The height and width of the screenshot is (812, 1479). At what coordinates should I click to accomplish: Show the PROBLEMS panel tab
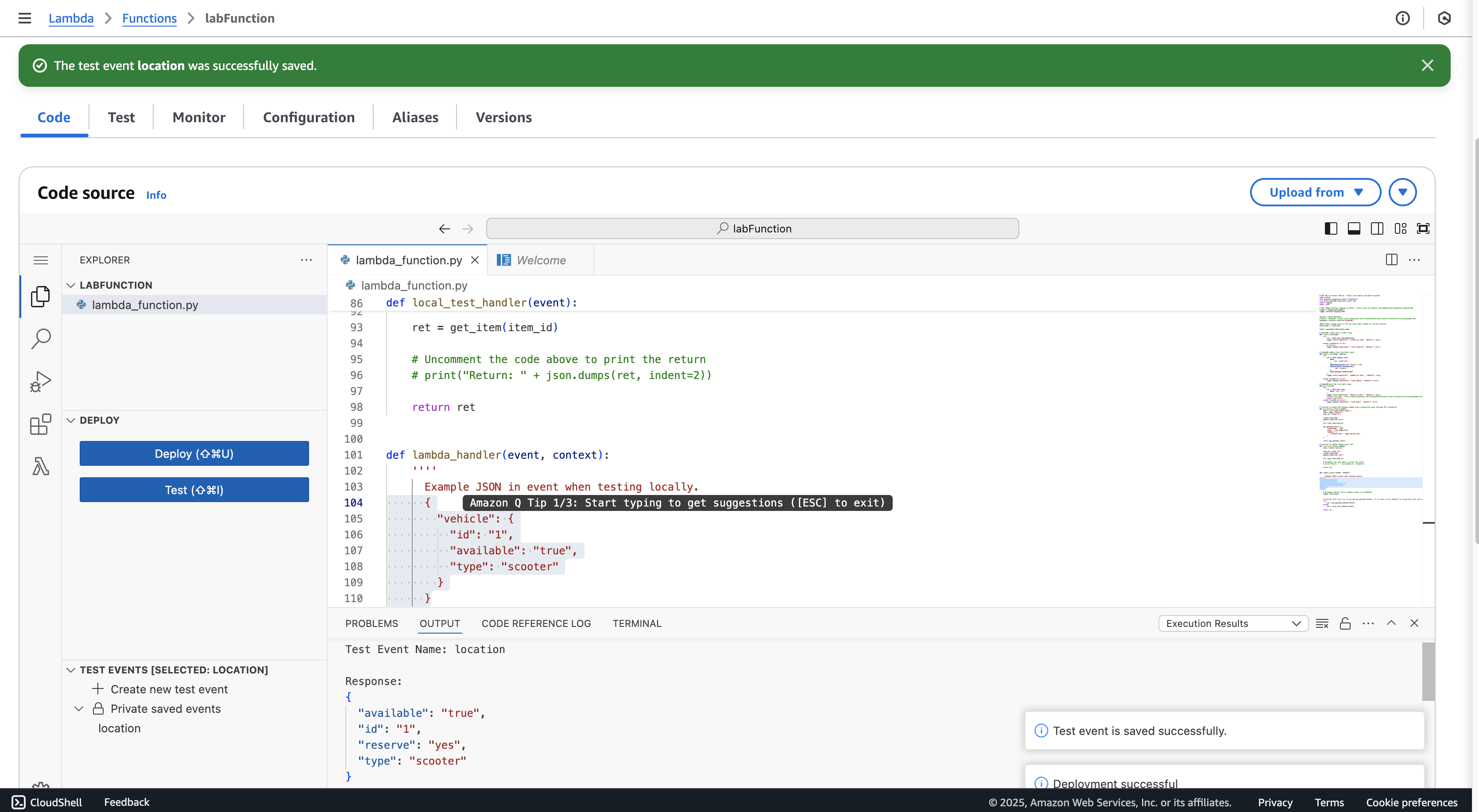(x=372, y=624)
